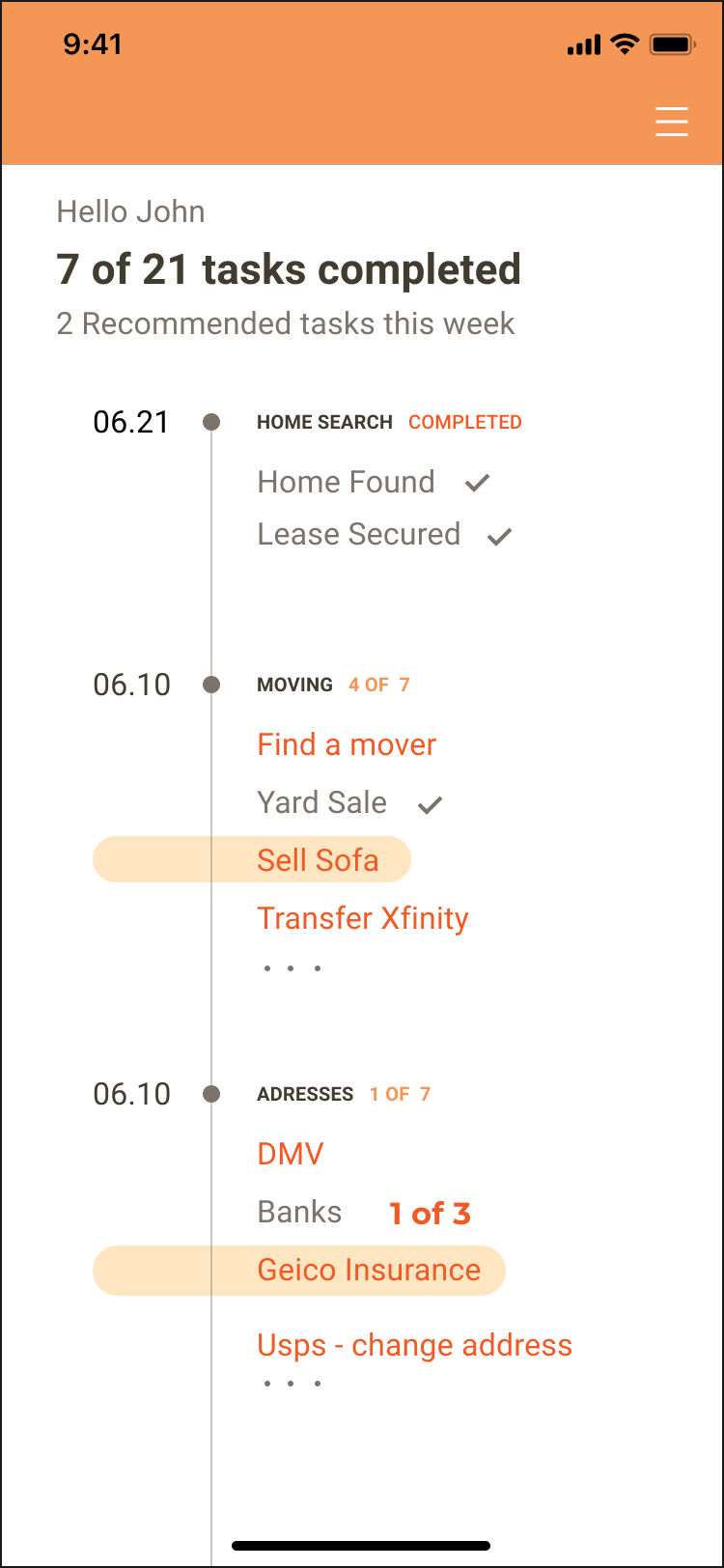This screenshot has width=724, height=1568.
Task: Expand Banks 1 of 3 subtasks
Action: [x=430, y=1214]
